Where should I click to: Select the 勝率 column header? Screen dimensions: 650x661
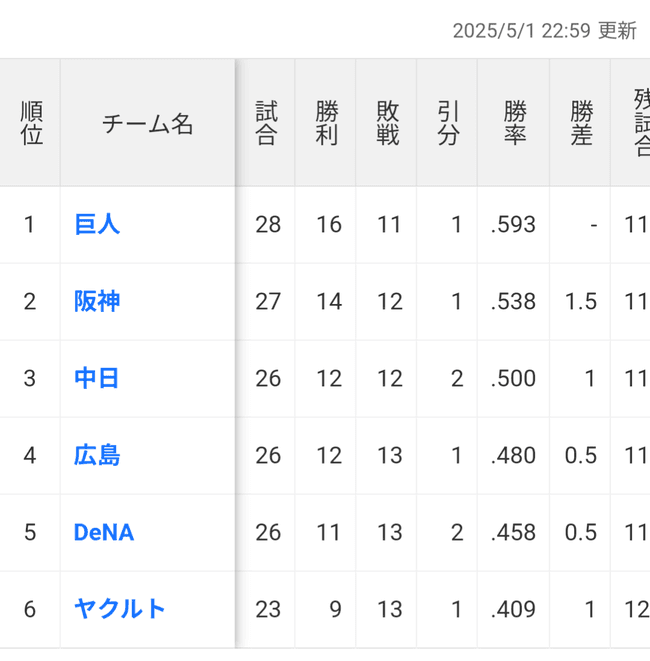(514, 124)
